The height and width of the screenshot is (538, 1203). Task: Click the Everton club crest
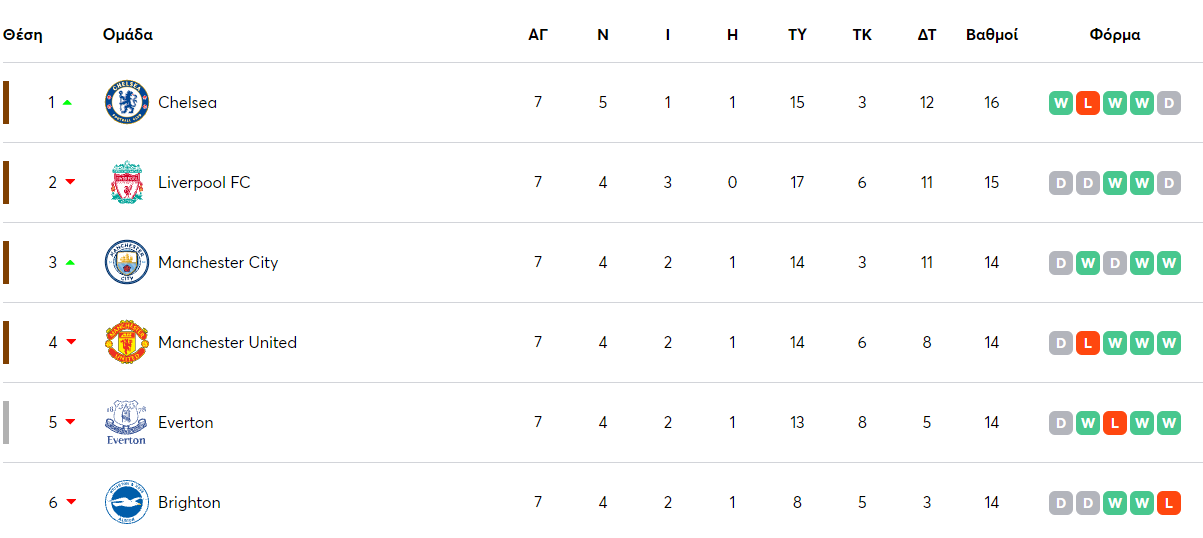coord(127,422)
